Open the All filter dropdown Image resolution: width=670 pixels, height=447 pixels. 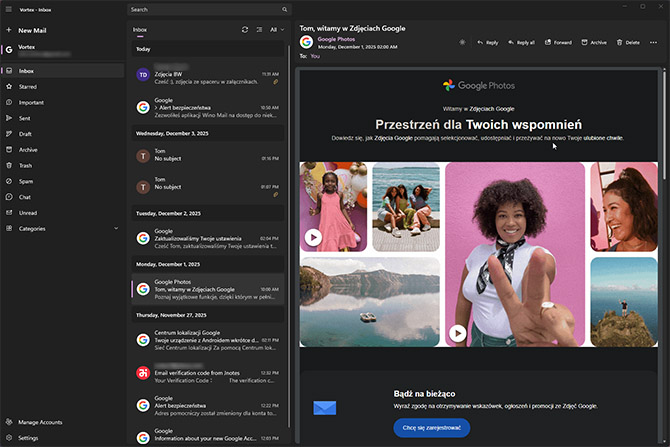click(277, 30)
